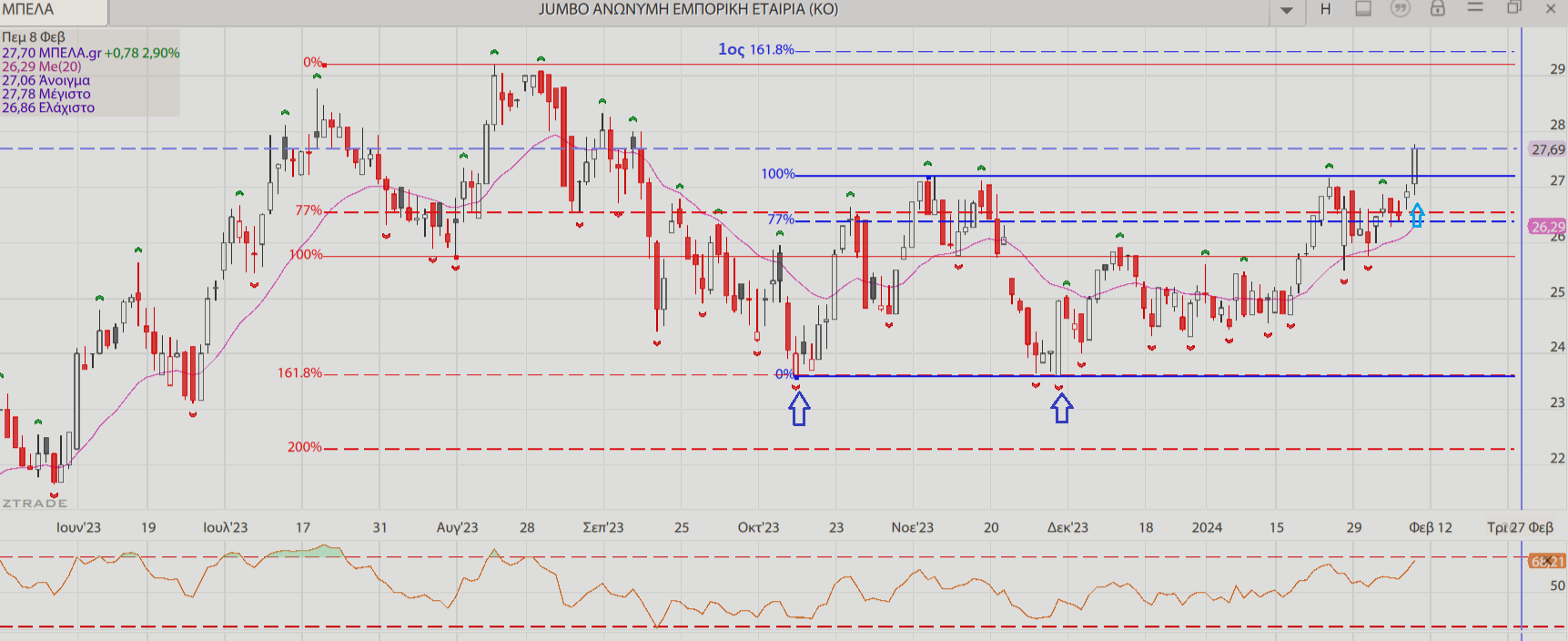
Task: Select the red 200% Fibonacci label
Action: (x=305, y=447)
